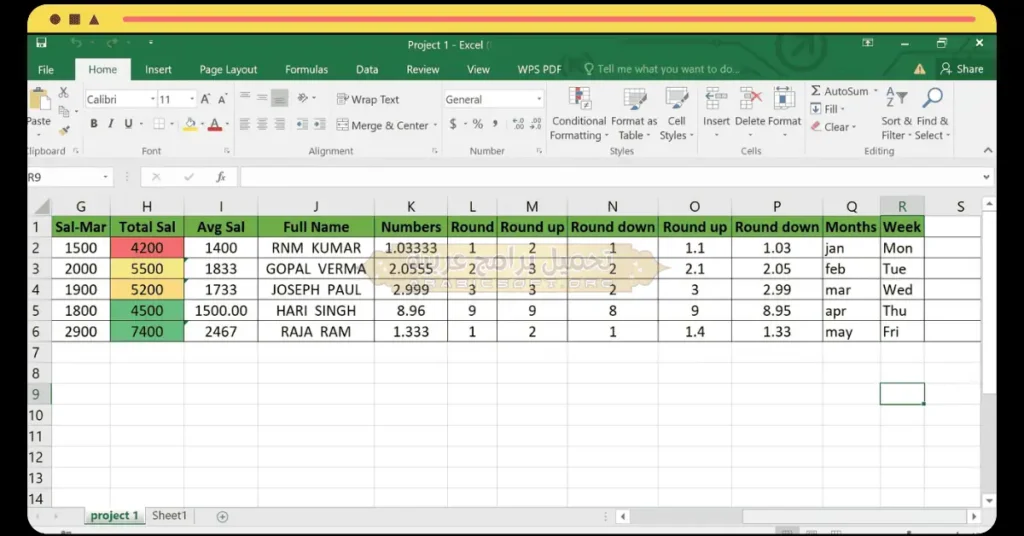Screen dimensions: 1024x536
Task: Click the Percent Style icon
Action: (478, 123)
